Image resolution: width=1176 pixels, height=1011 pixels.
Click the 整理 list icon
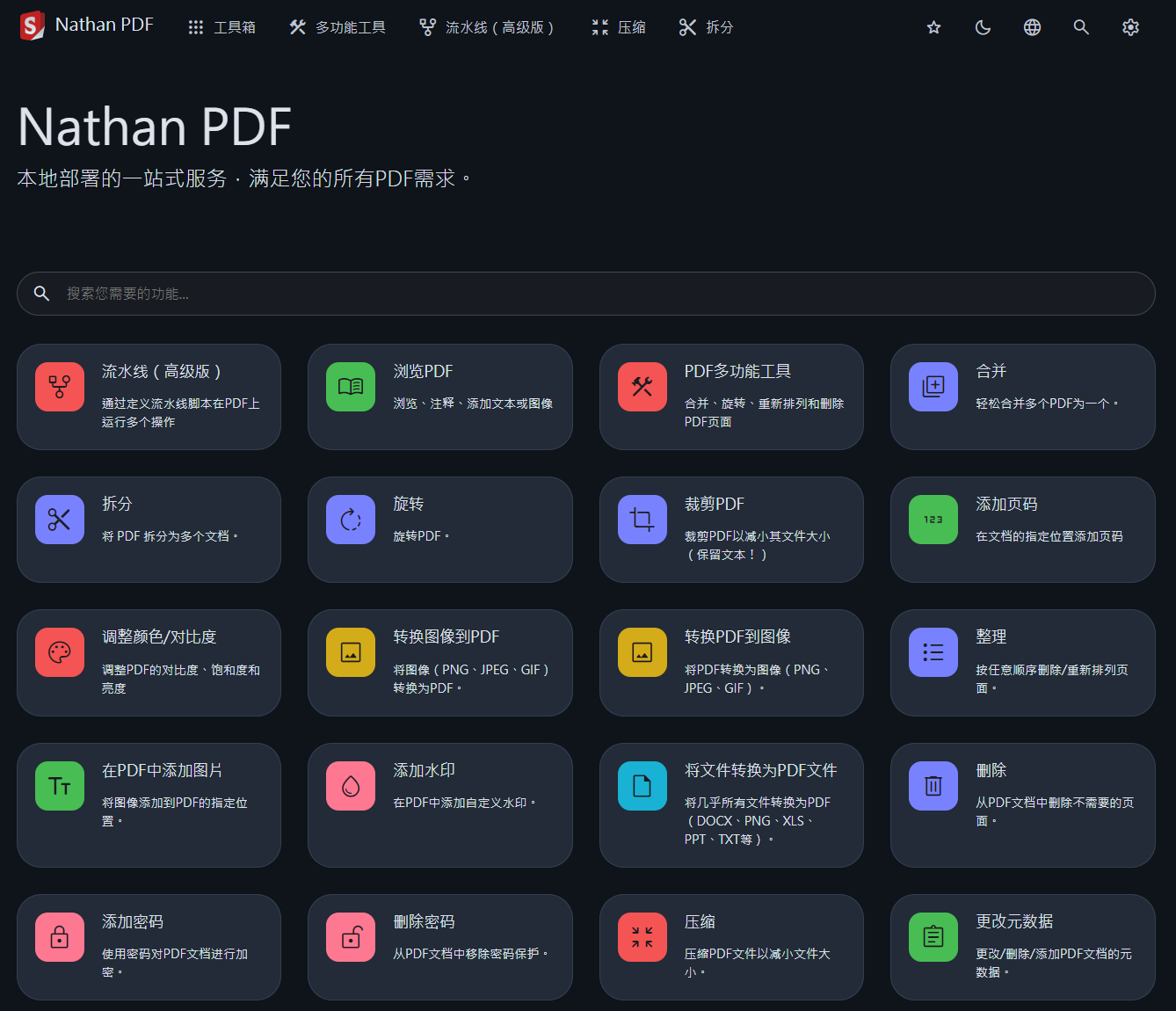tap(933, 652)
